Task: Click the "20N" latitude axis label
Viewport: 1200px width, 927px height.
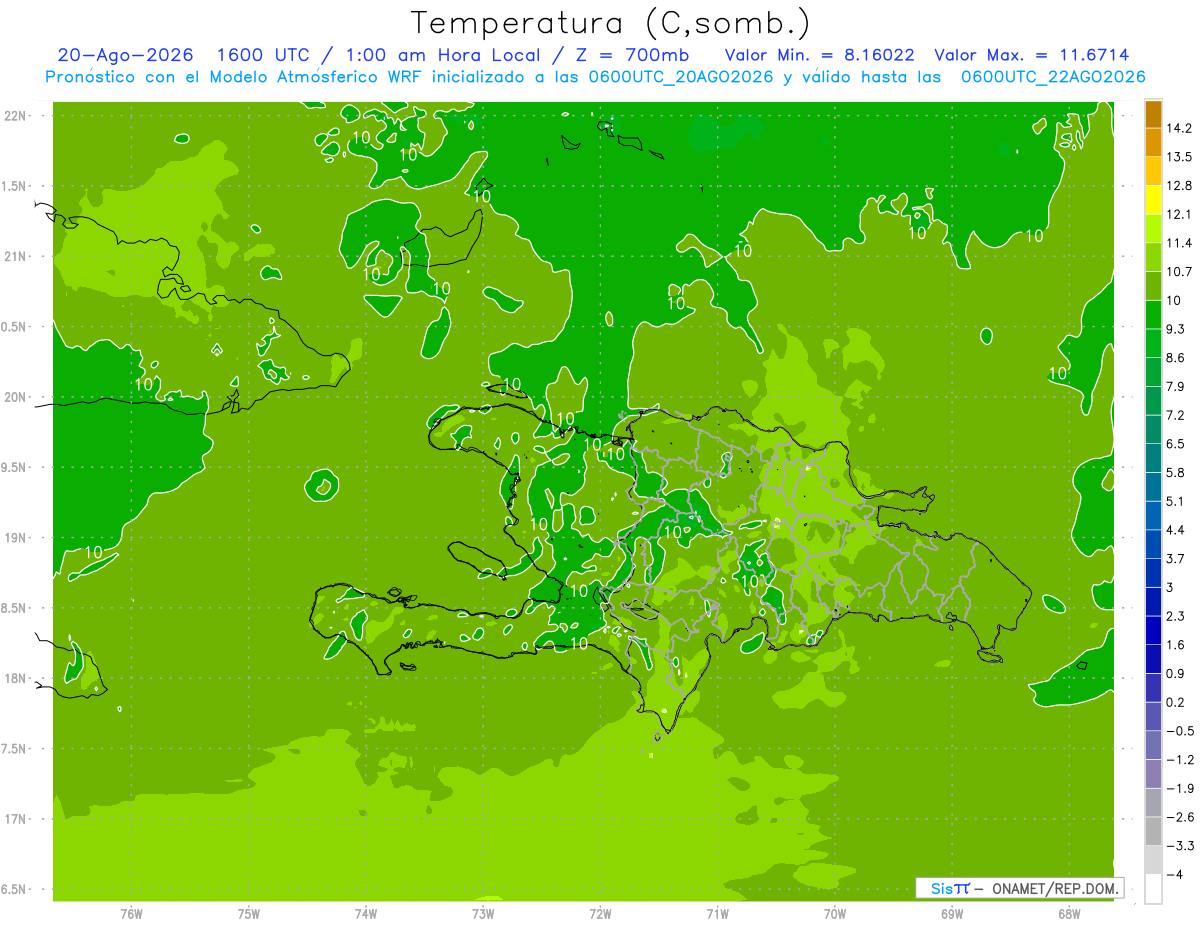Action: pyautogui.click(x=15, y=397)
